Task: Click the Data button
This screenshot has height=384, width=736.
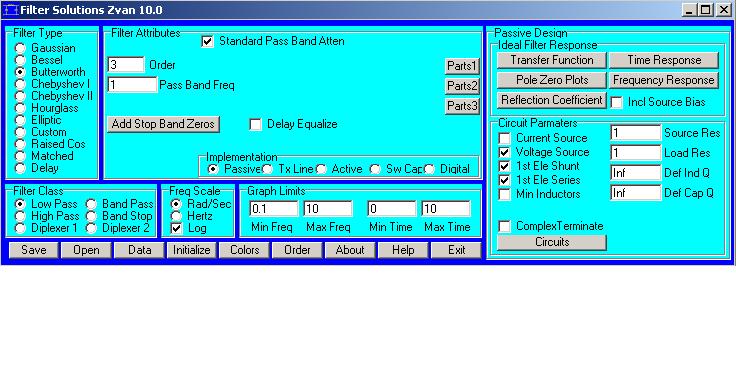Action: pyautogui.click(x=139, y=250)
